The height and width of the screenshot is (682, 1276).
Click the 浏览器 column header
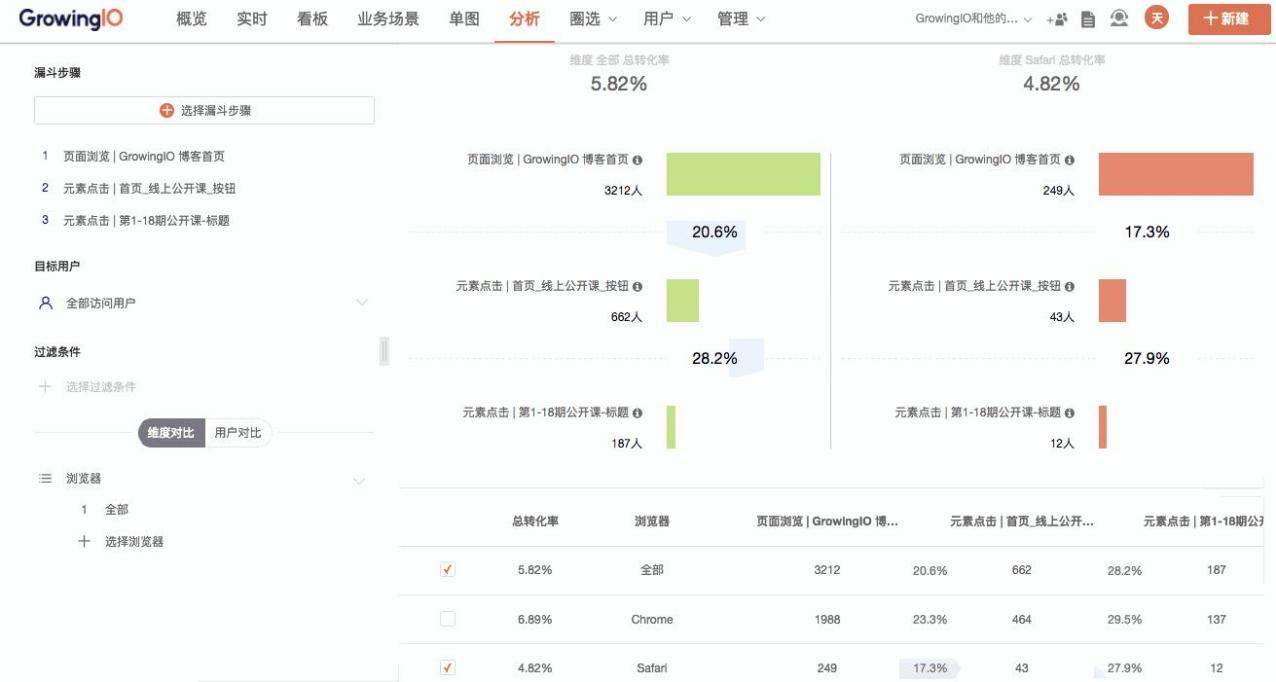click(652, 521)
